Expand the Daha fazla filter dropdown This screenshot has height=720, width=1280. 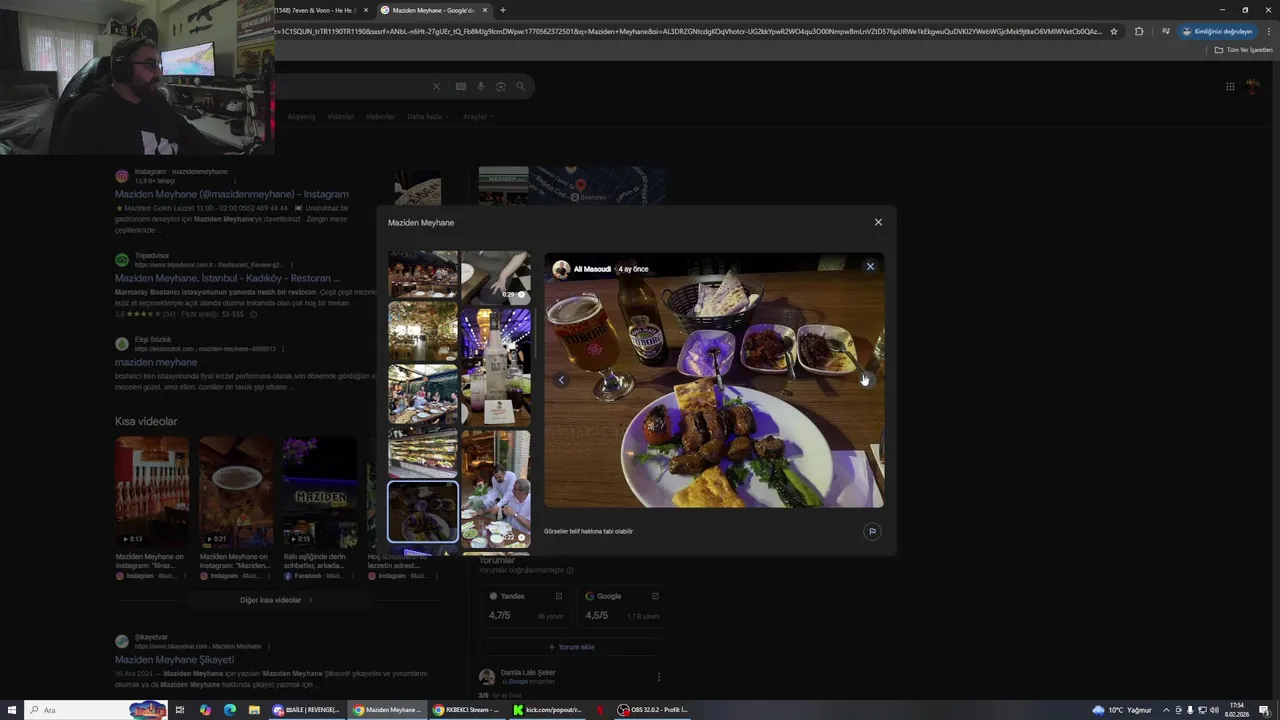(x=427, y=116)
